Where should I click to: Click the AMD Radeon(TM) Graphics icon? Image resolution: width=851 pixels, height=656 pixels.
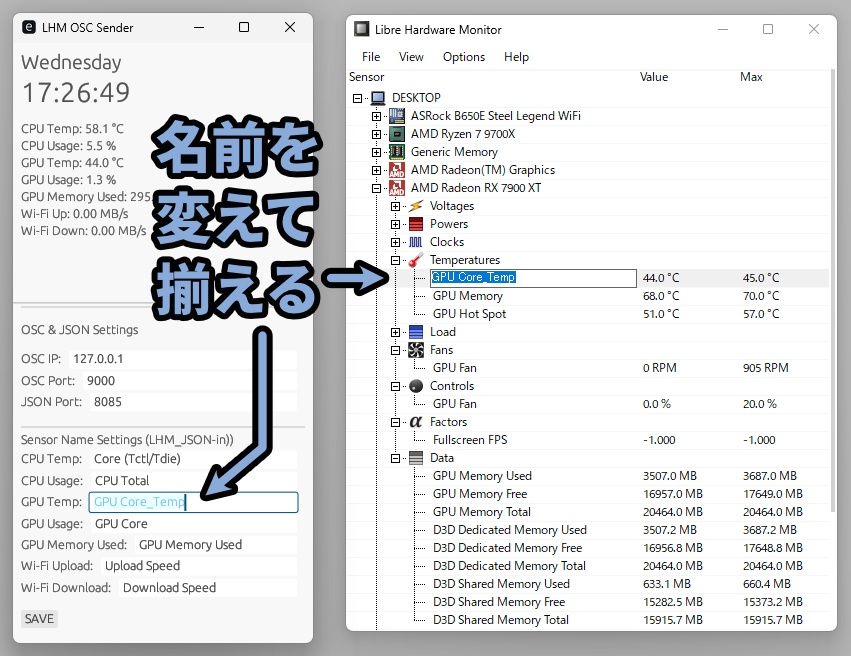(x=397, y=170)
